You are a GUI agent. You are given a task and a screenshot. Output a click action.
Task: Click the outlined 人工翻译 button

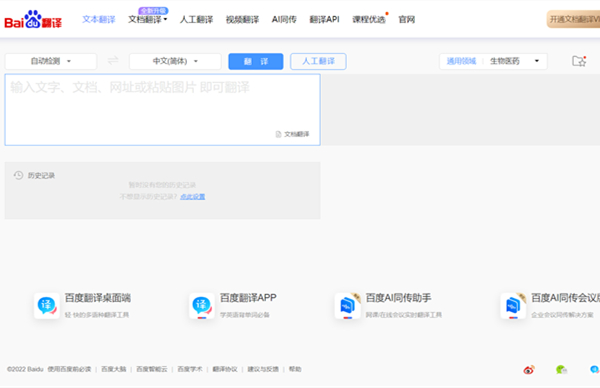pos(318,61)
